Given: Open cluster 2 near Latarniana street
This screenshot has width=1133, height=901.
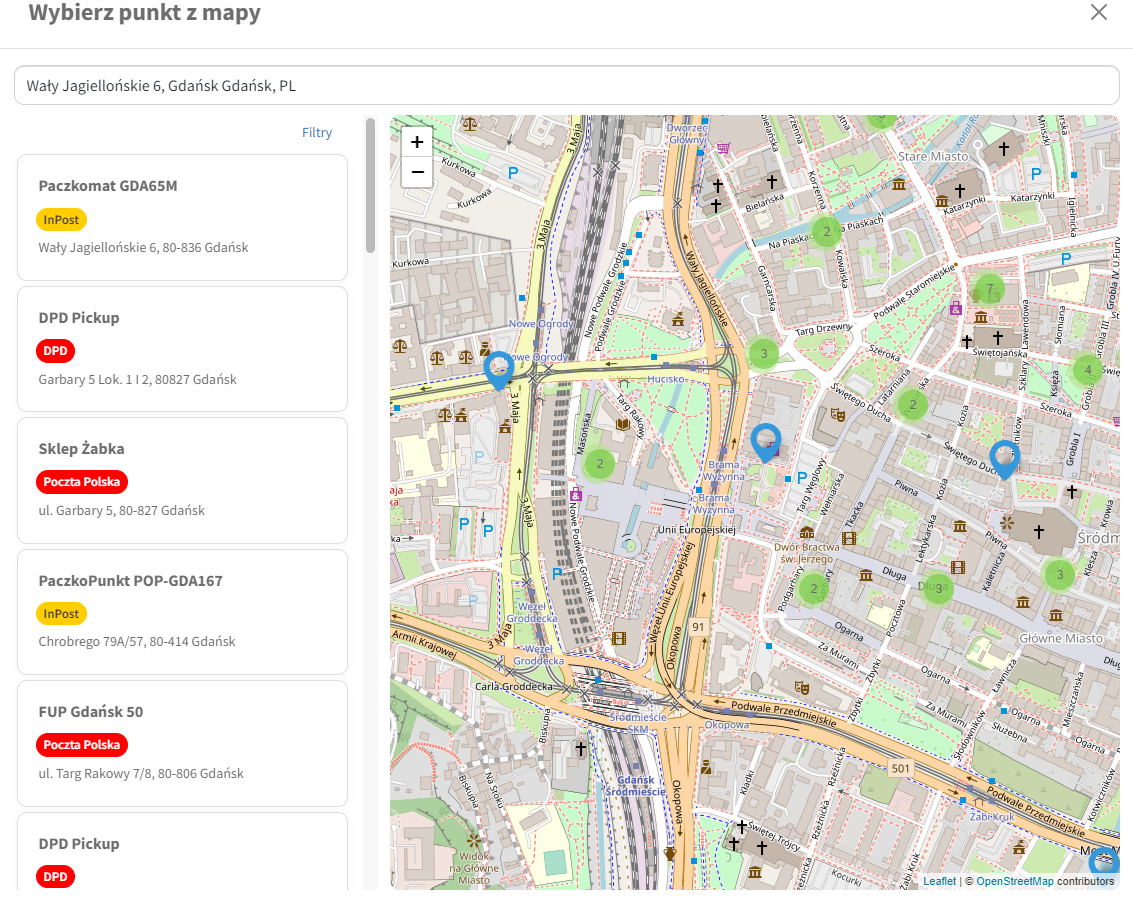Looking at the screenshot, I should [913, 404].
